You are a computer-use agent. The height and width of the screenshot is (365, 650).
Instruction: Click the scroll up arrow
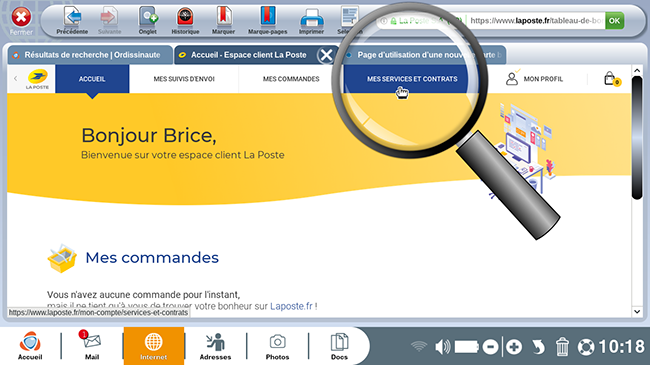[x=637, y=71]
